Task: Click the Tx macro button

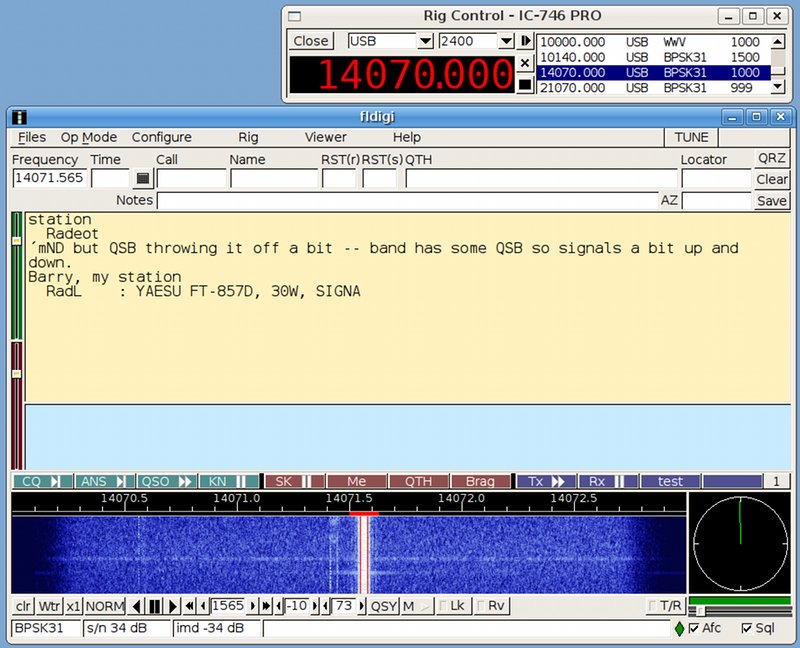Action: [x=546, y=482]
